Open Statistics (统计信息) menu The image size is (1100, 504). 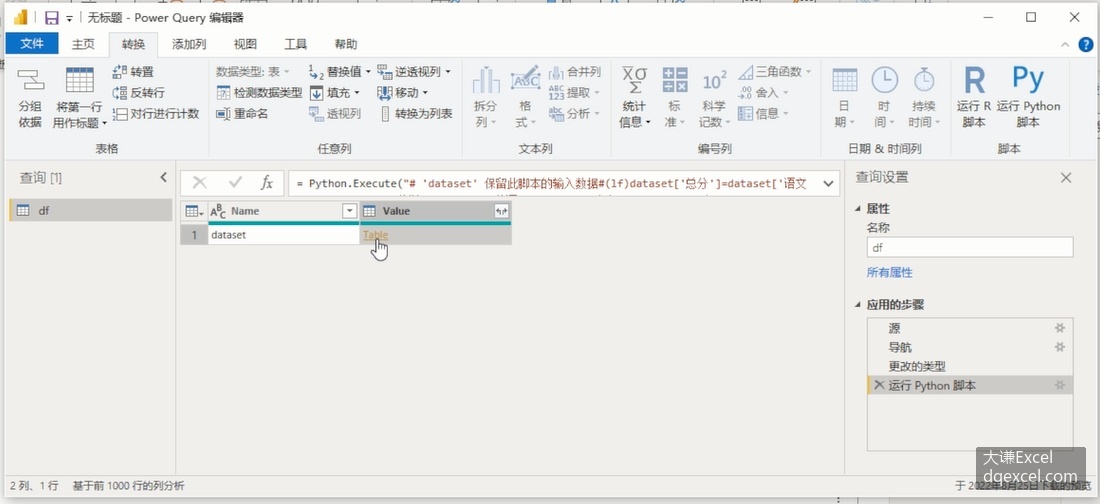pyautogui.click(x=634, y=97)
